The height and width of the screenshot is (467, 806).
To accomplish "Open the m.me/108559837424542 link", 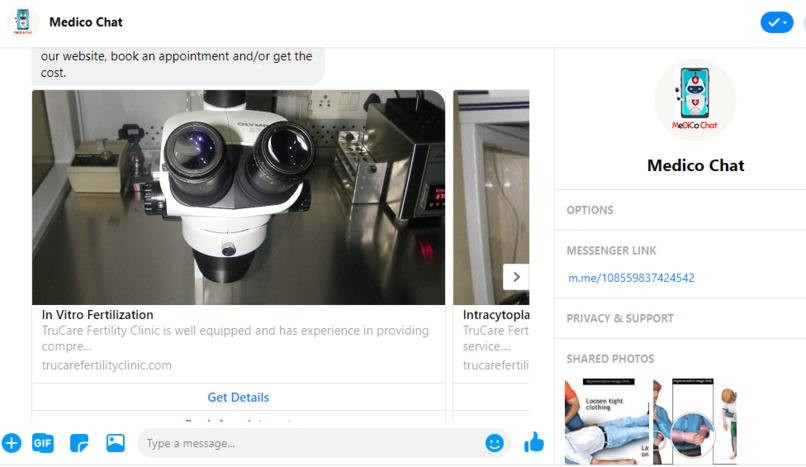I will [631, 278].
